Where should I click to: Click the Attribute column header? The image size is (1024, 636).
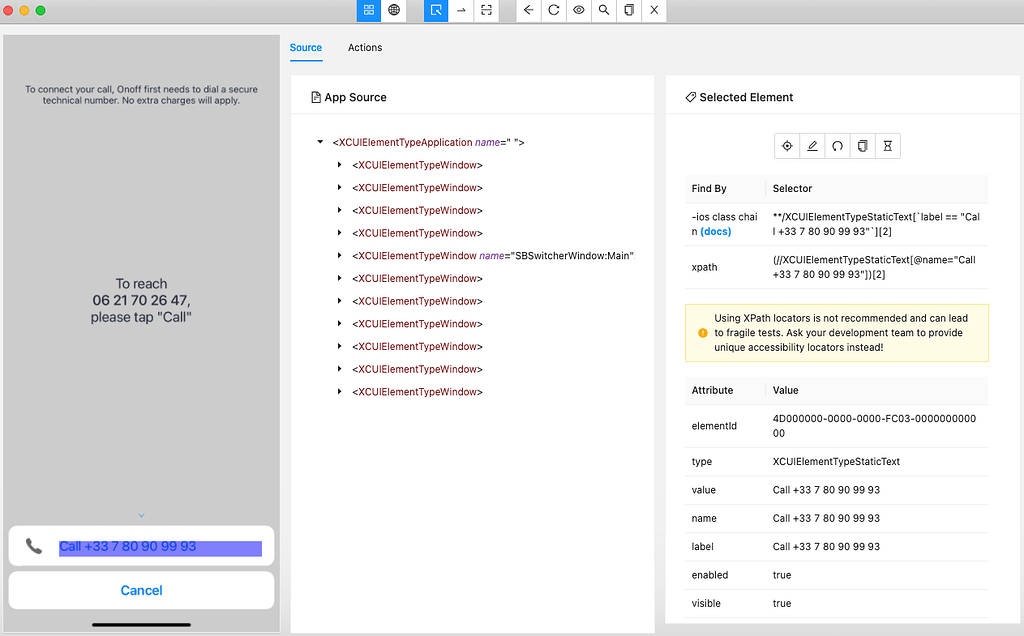coord(712,390)
